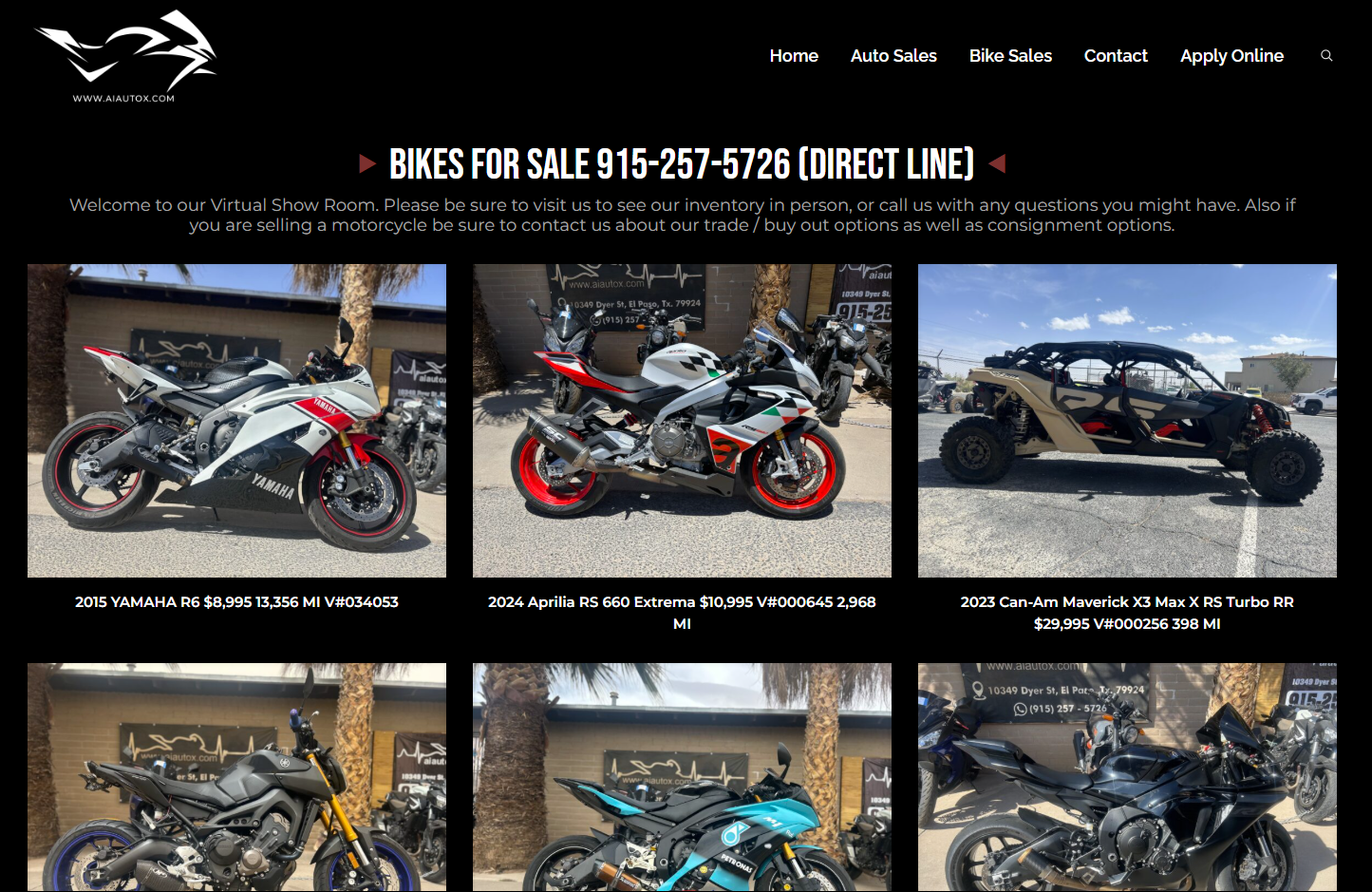
Task: Open the gray Yamaha naked bike thumbnail
Action: (236, 777)
